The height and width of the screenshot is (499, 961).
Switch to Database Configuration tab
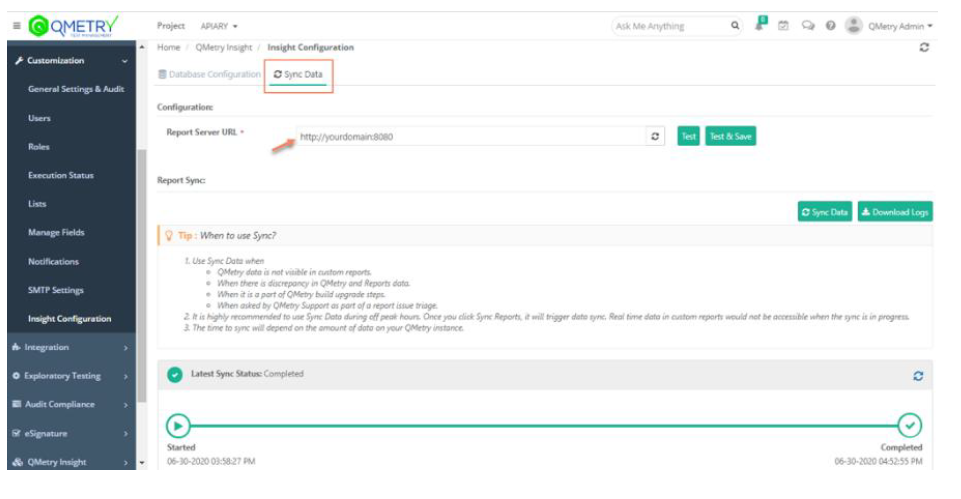pos(209,74)
